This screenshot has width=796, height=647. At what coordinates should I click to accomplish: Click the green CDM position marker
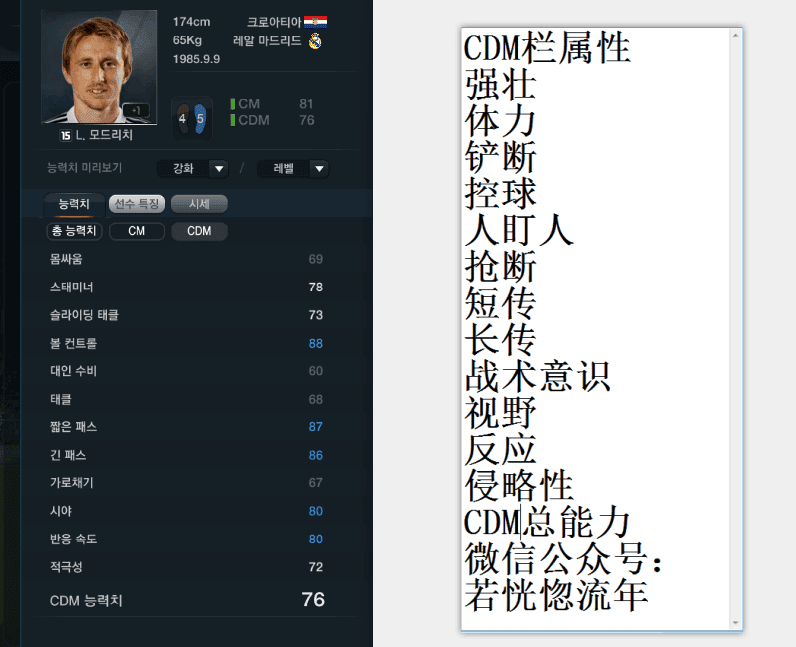pyautogui.click(x=233, y=120)
